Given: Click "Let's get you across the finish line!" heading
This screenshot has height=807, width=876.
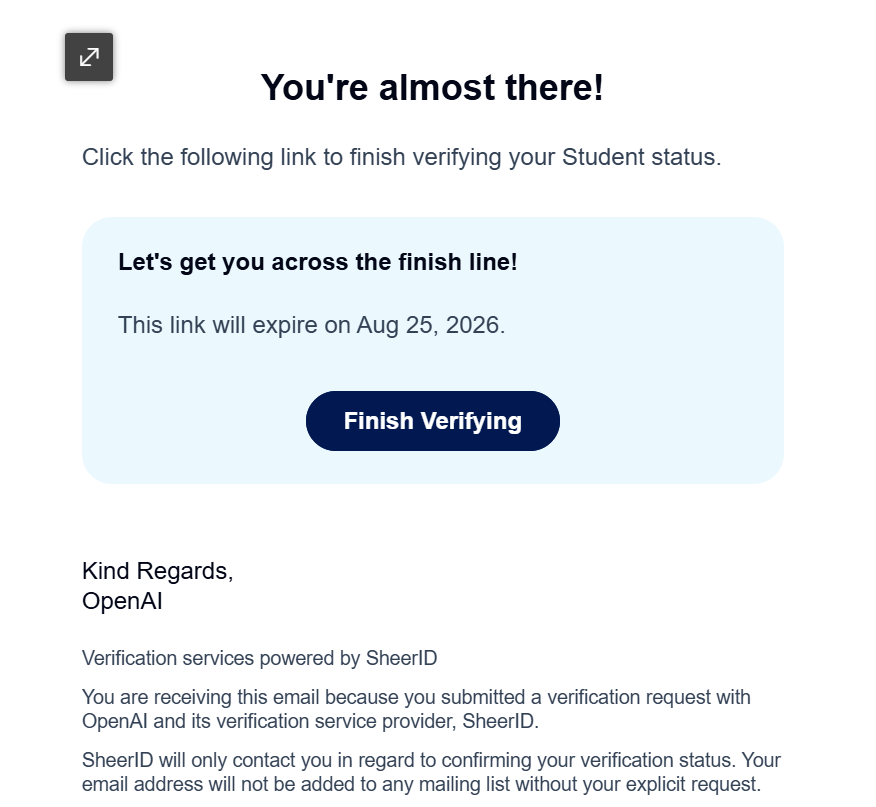Looking at the screenshot, I should point(318,262).
